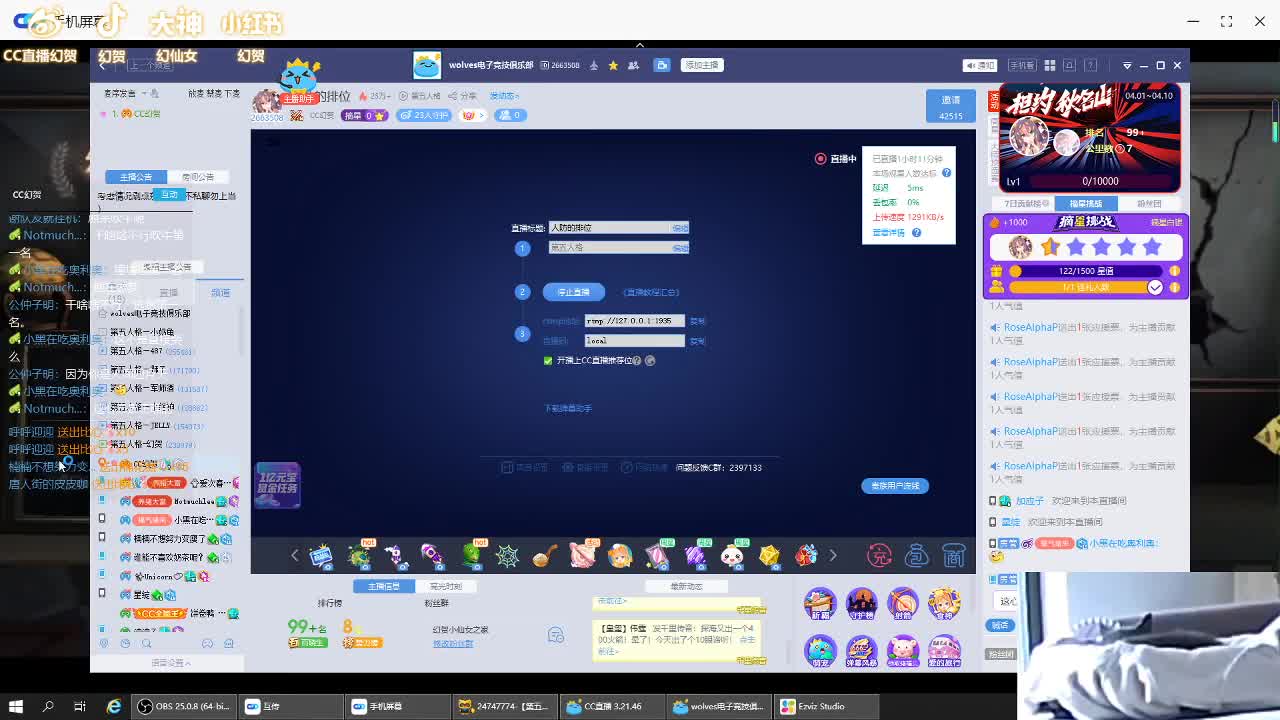
Task: Open the 直播教程汇总 tutorial link
Action: click(651, 292)
